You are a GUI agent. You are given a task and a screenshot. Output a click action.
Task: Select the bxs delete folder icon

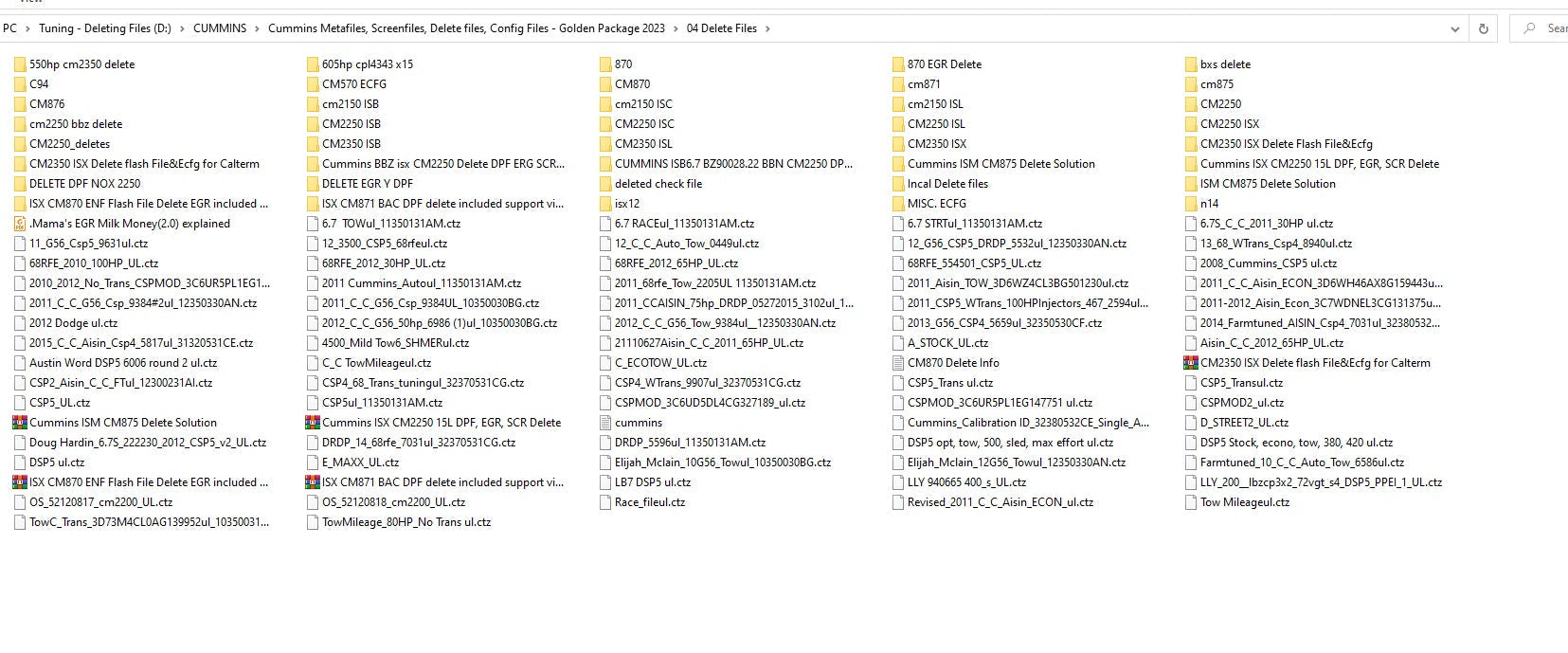click(1192, 64)
